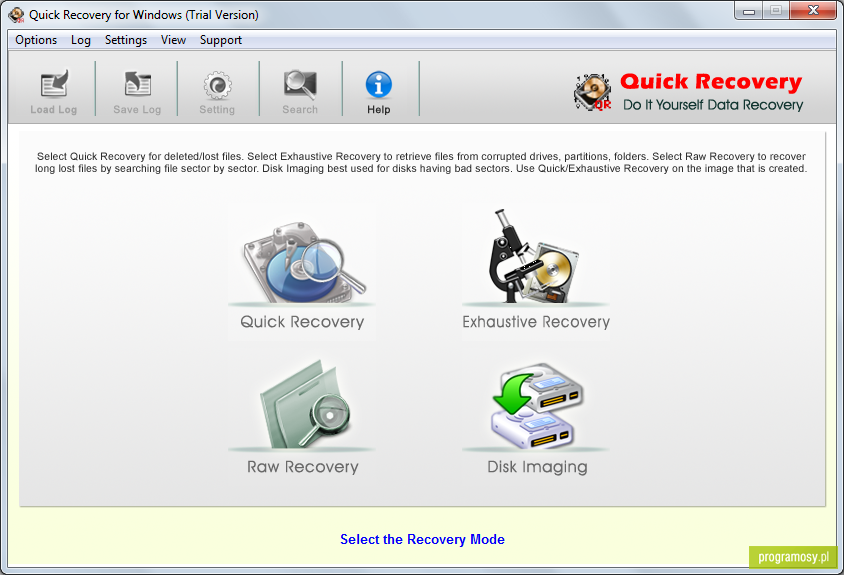
Task: Open the Settings menu
Action: tap(126, 40)
